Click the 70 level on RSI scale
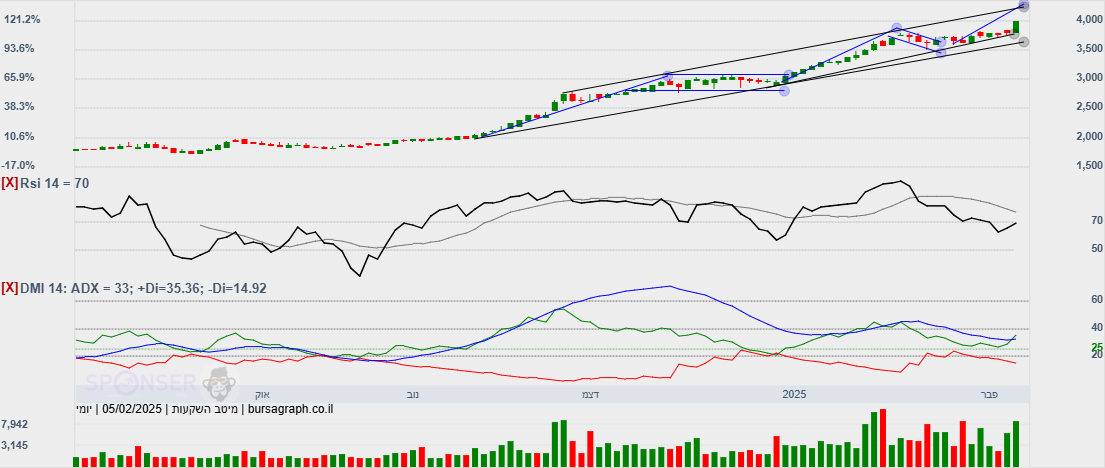Viewport: 1105px width, 468px height. (x=1097, y=221)
